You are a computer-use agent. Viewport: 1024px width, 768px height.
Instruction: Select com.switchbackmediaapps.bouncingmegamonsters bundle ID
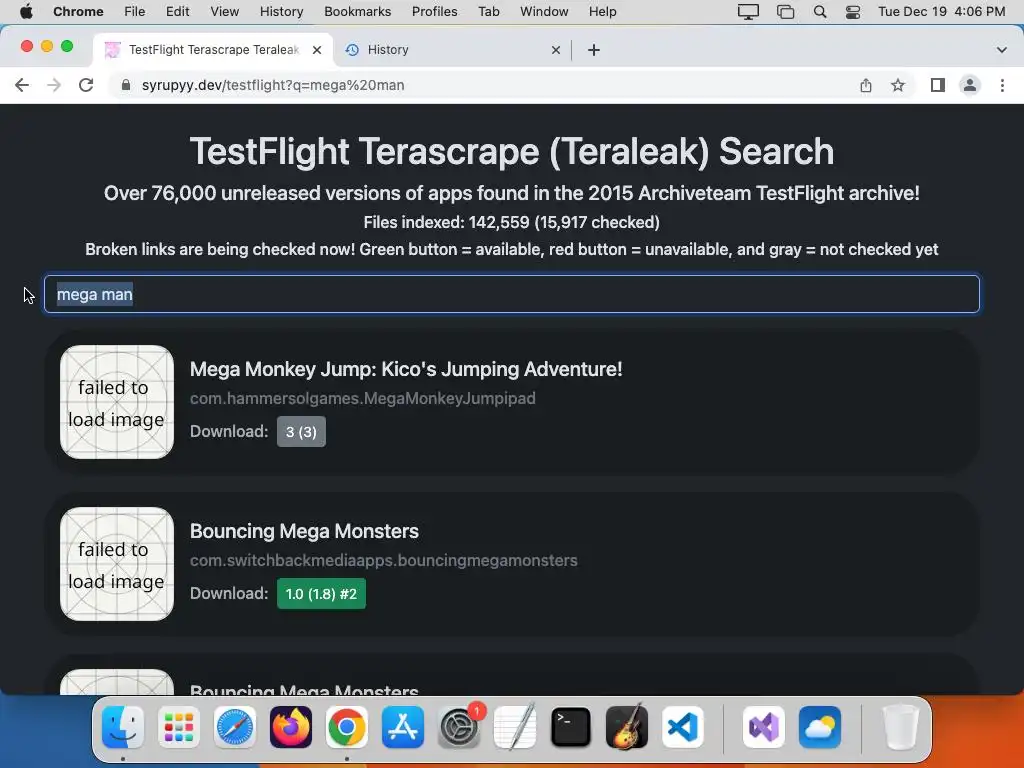click(x=383, y=560)
